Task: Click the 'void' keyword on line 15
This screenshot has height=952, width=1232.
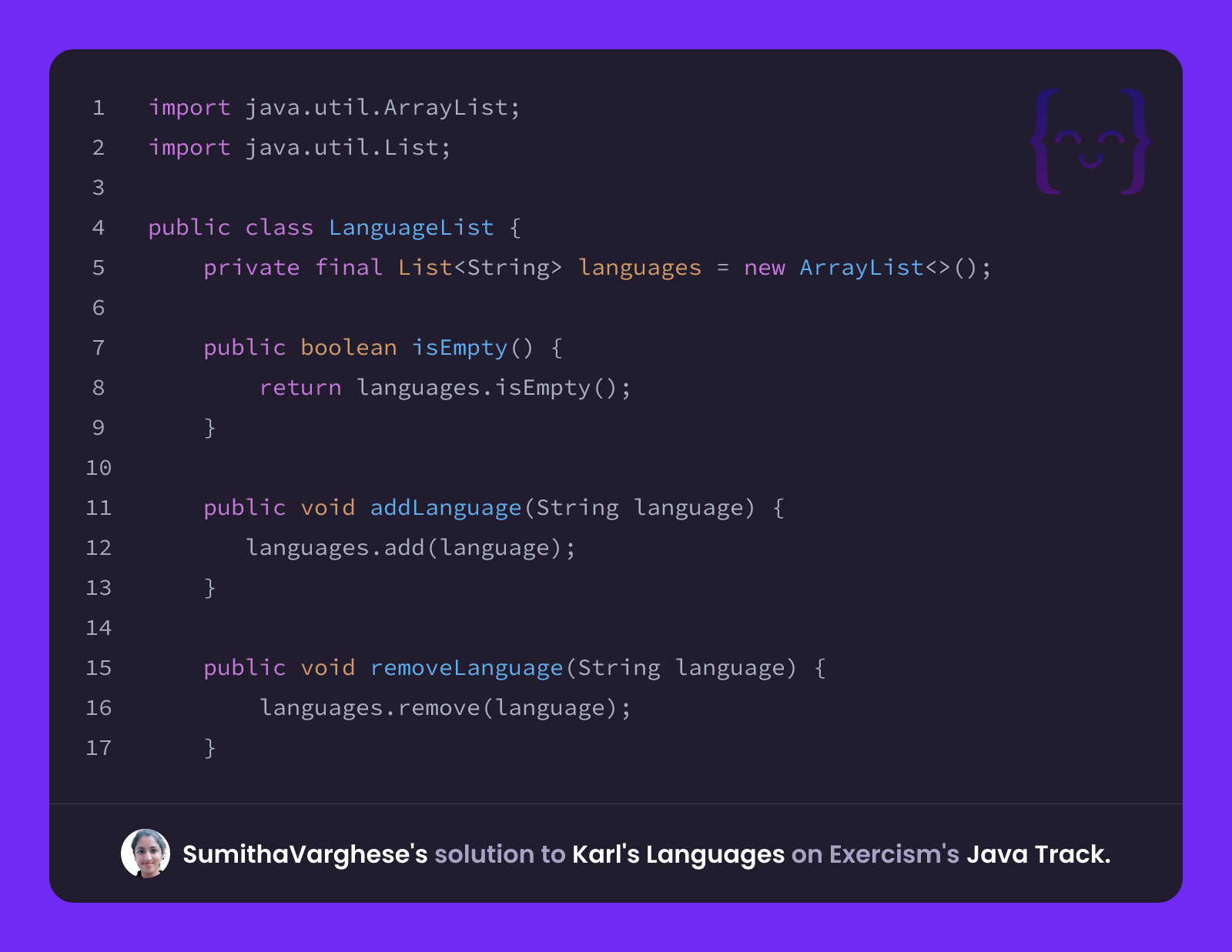Action: tap(328, 668)
